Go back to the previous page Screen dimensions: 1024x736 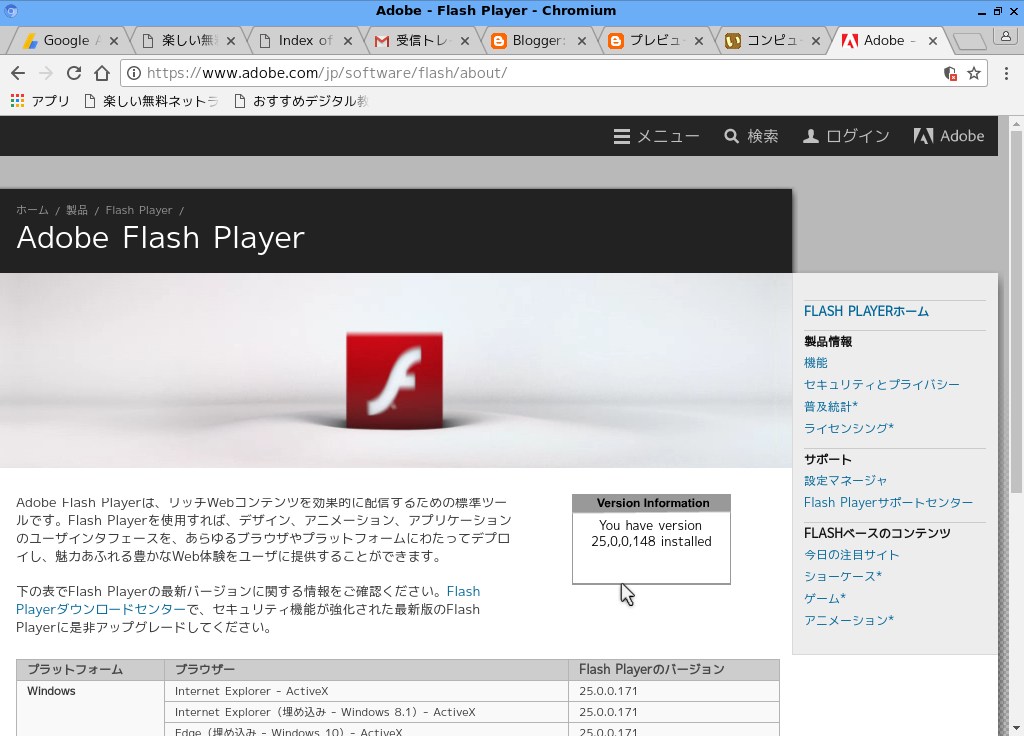[x=18, y=73]
